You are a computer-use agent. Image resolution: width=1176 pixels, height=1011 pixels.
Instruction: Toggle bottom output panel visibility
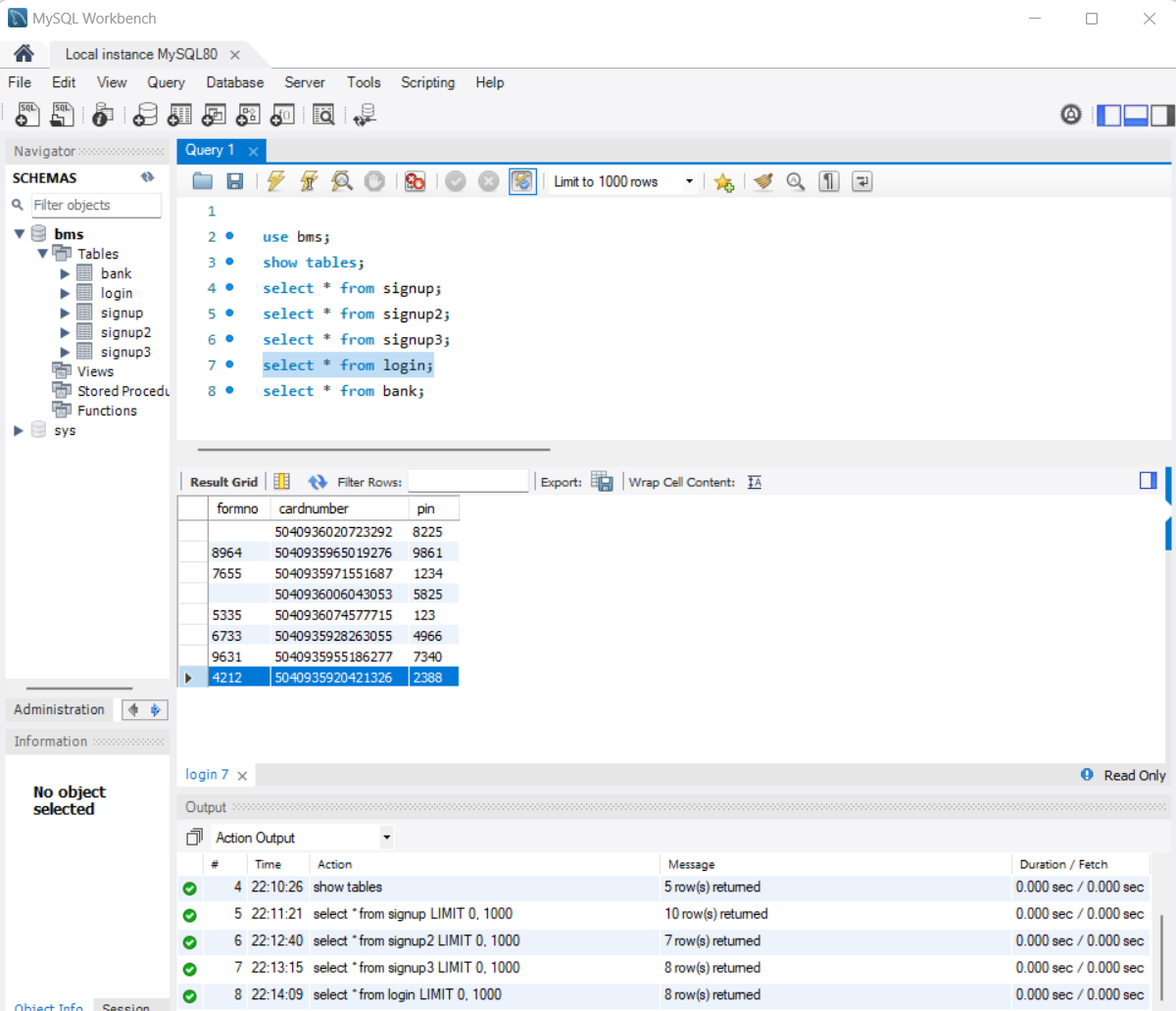point(1136,115)
